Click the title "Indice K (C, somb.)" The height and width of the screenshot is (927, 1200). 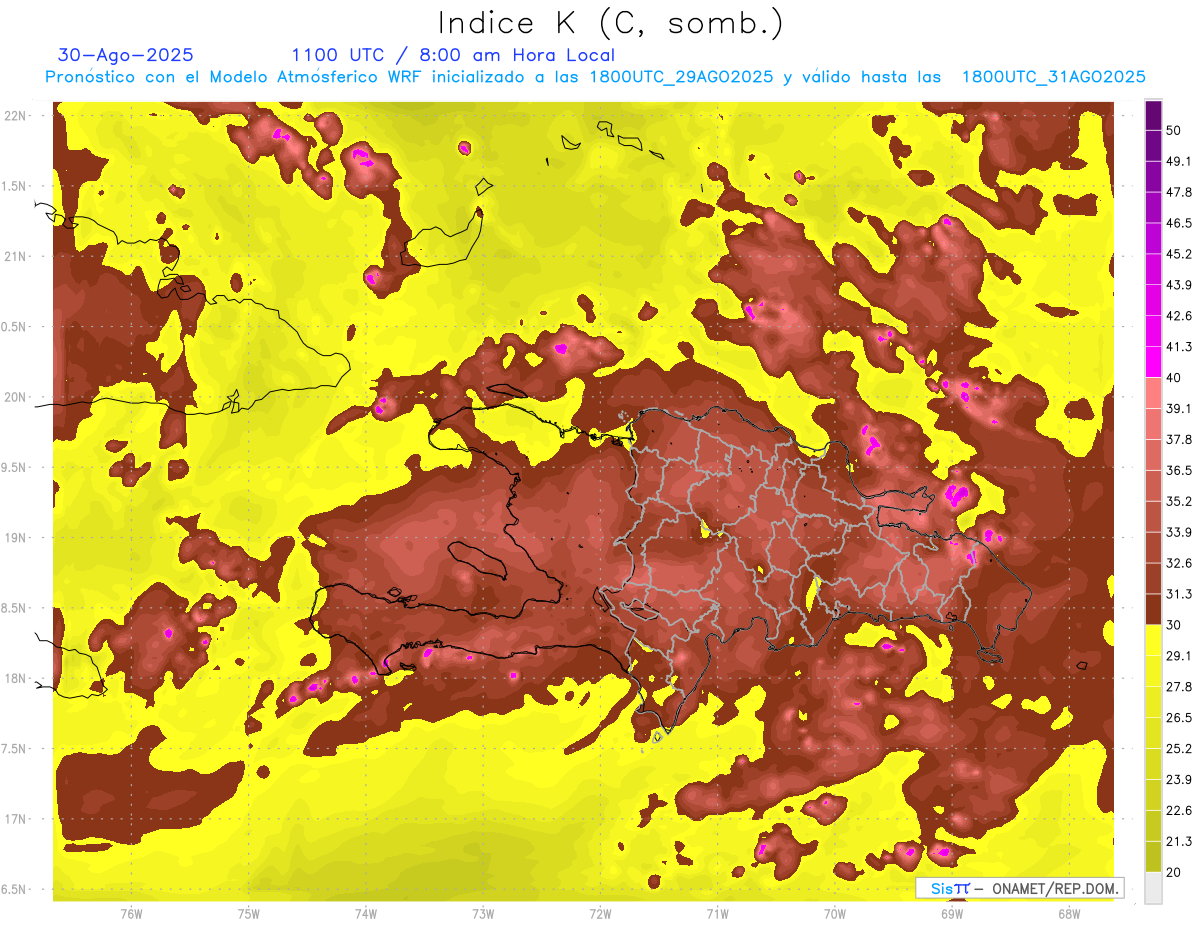click(611, 24)
